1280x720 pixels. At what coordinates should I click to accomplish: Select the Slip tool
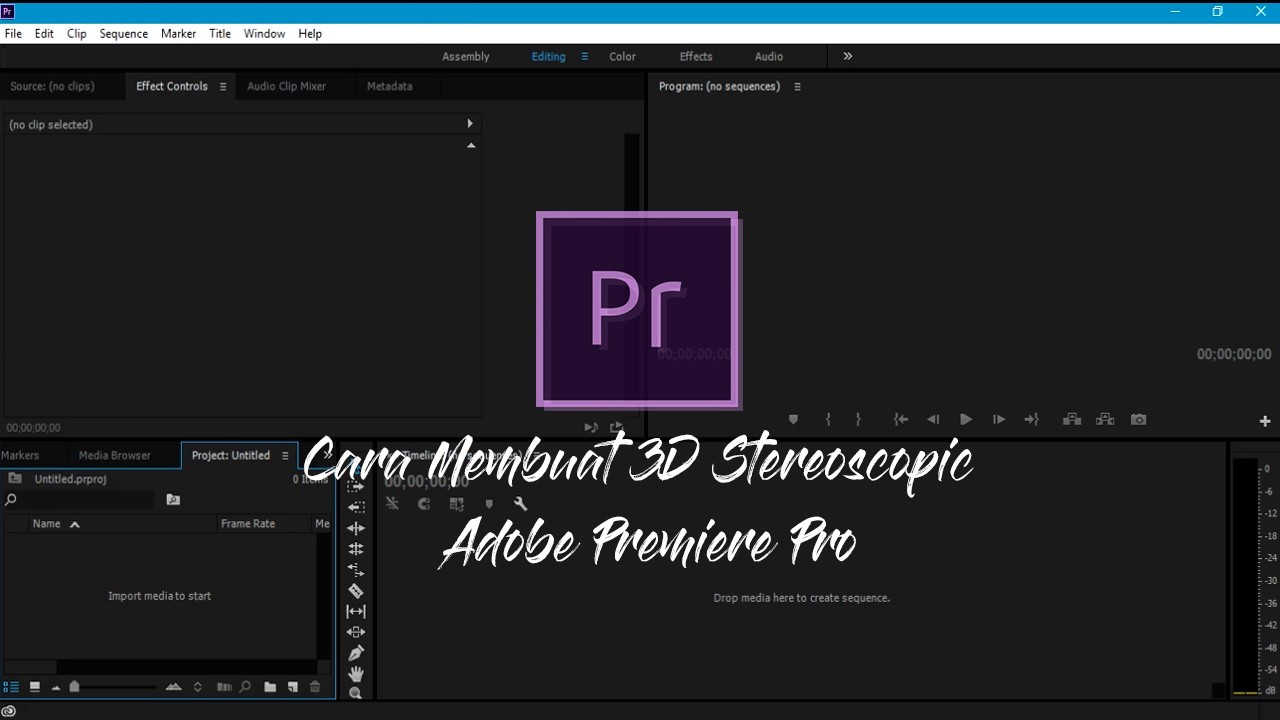click(356, 611)
